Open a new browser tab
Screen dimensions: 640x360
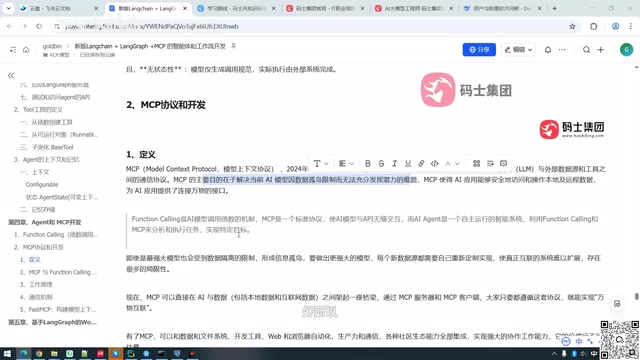pos(554,8)
